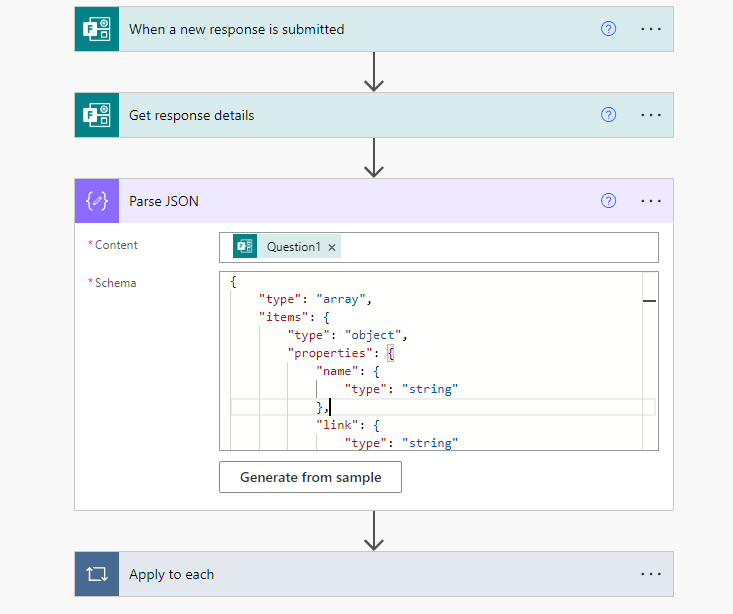Open the Parse JSON ellipsis menu

pos(651,201)
